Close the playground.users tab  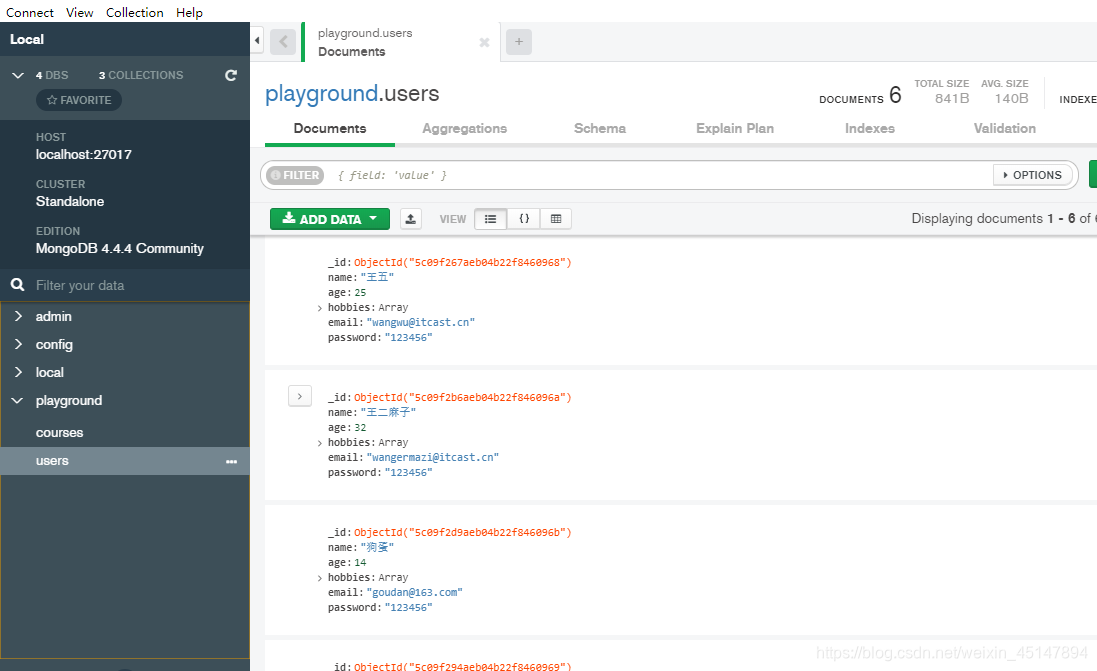pyautogui.click(x=484, y=43)
